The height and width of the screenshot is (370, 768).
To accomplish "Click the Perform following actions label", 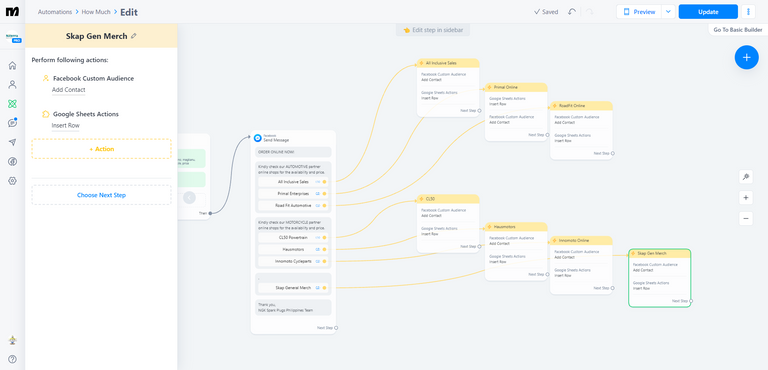I will click(x=70, y=60).
